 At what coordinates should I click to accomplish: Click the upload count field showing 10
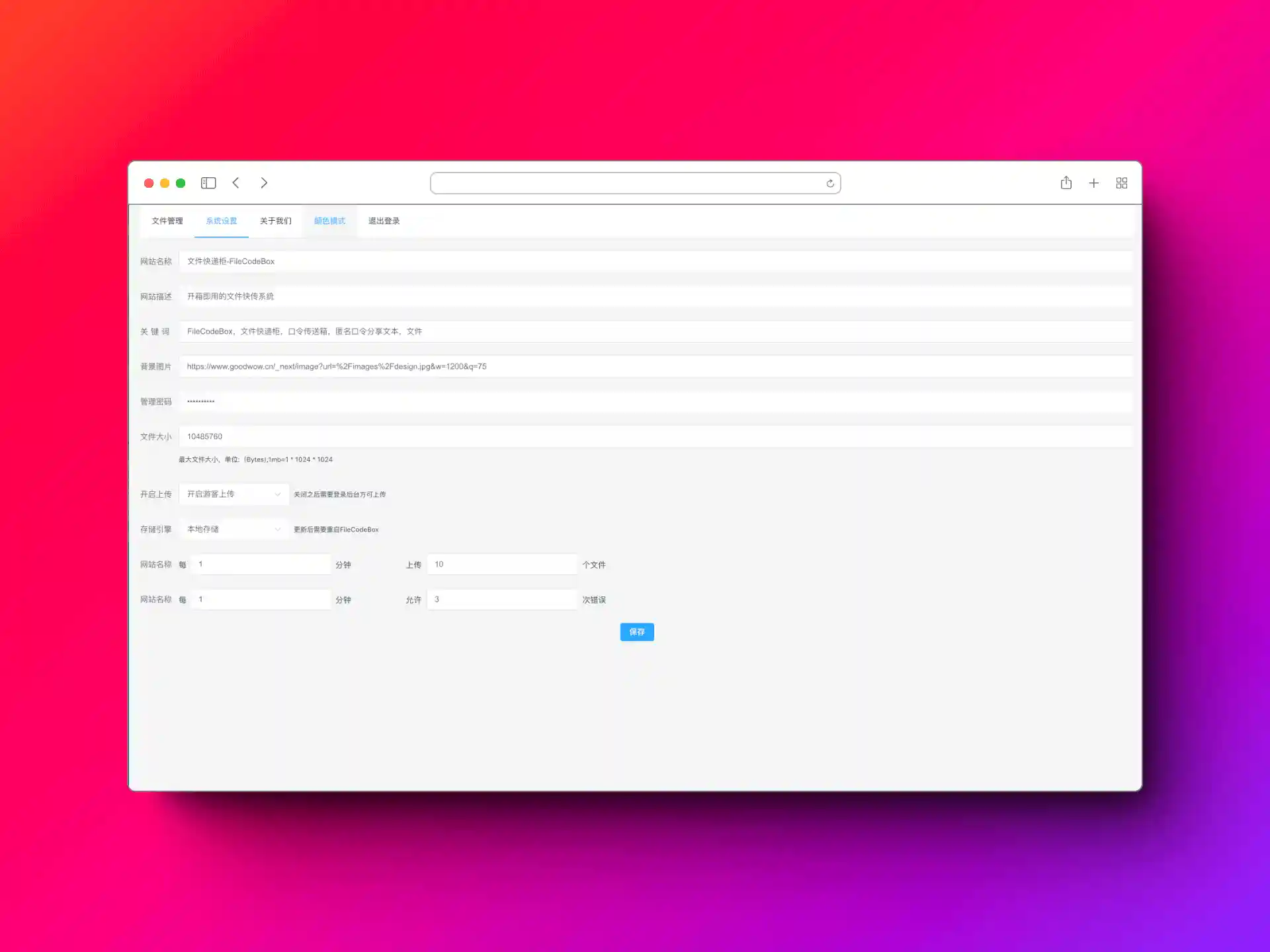tap(502, 565)
